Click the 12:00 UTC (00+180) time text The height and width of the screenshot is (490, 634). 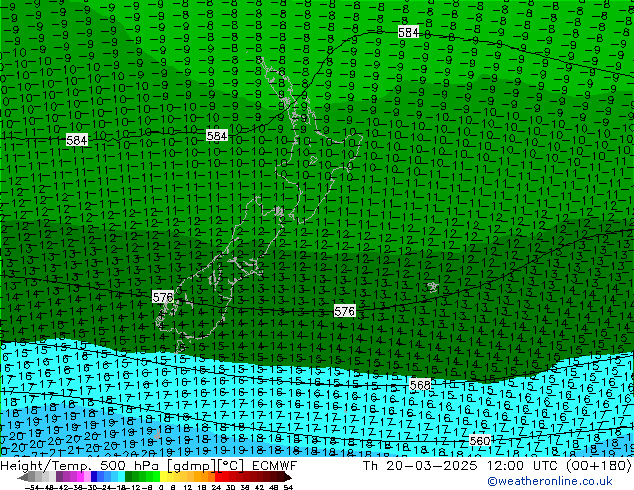click(544, 466)
